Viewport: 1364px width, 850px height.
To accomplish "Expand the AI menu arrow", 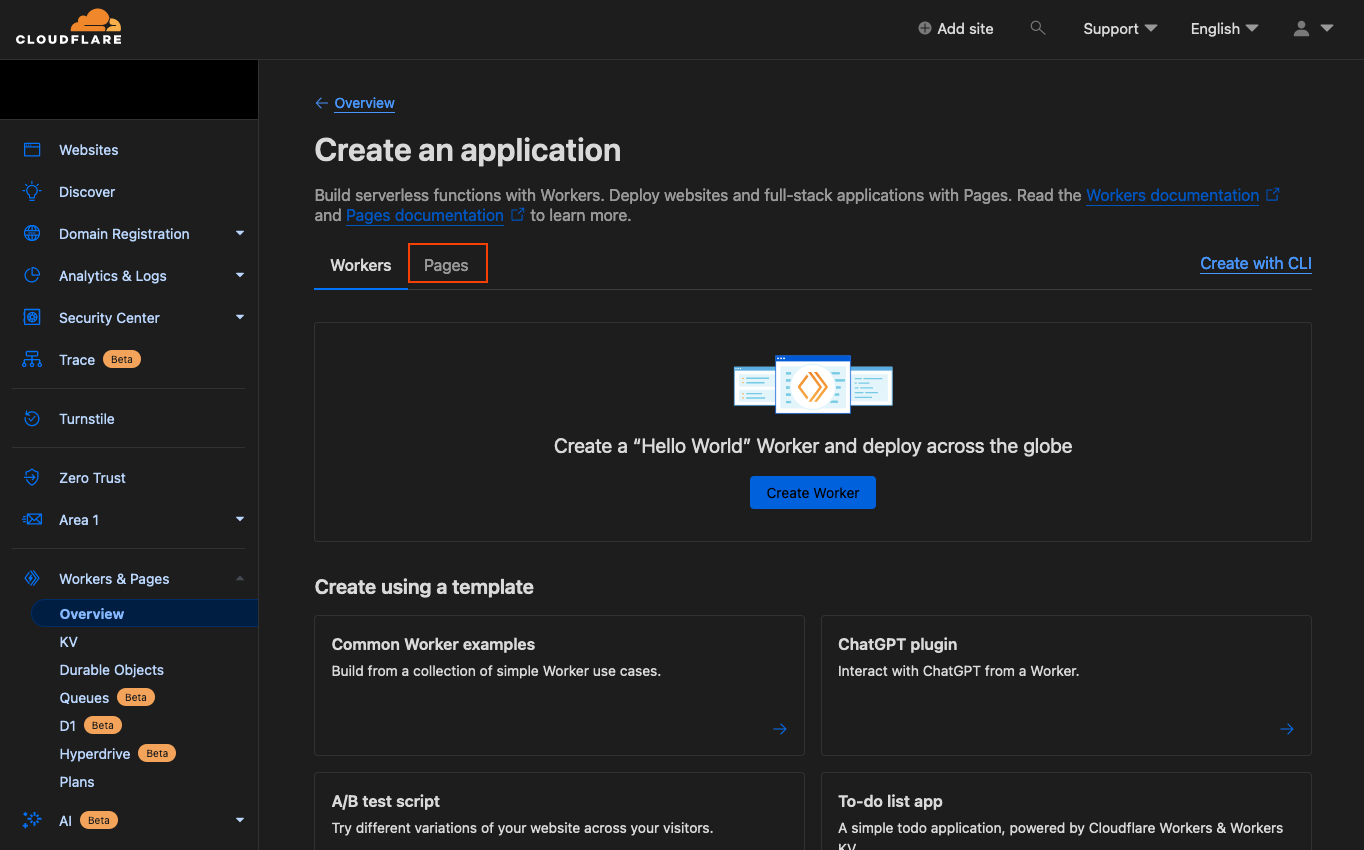I will [x=240, y=820].
